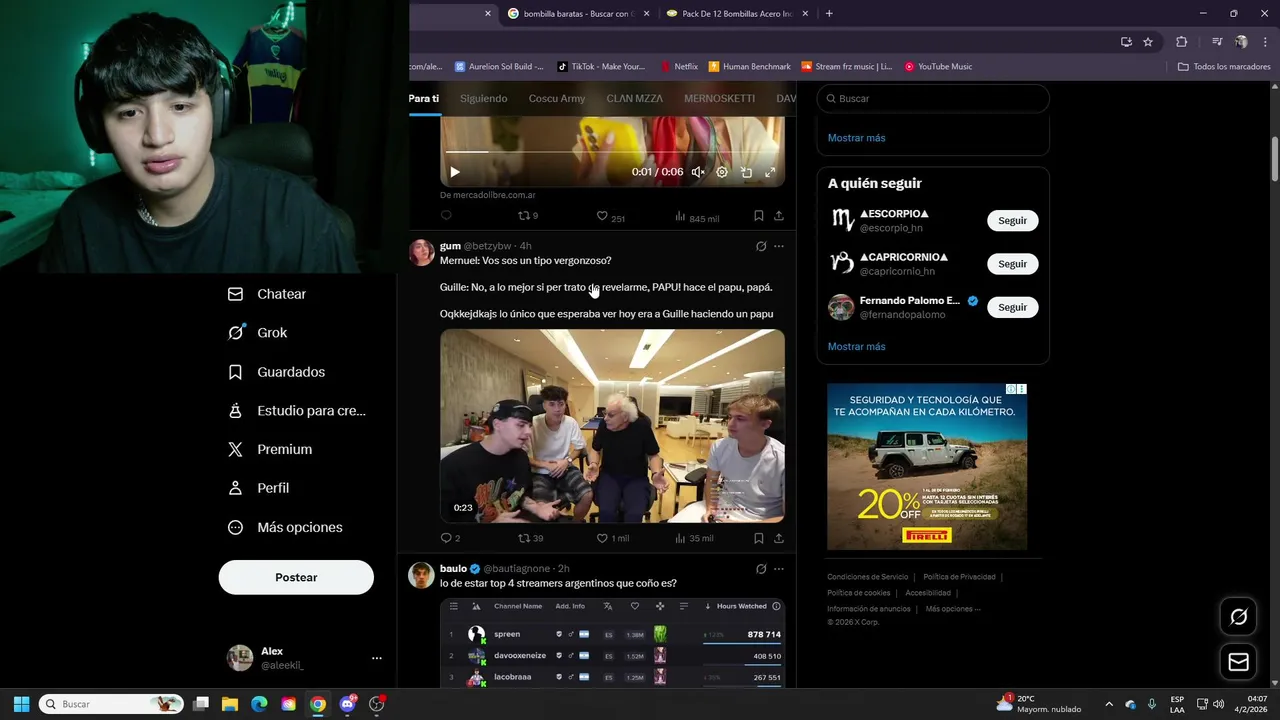Unmute the mercadolibre video sound
Image resolution: width=1280 pixels, height=720 pixels.
[x=698, y=172]
